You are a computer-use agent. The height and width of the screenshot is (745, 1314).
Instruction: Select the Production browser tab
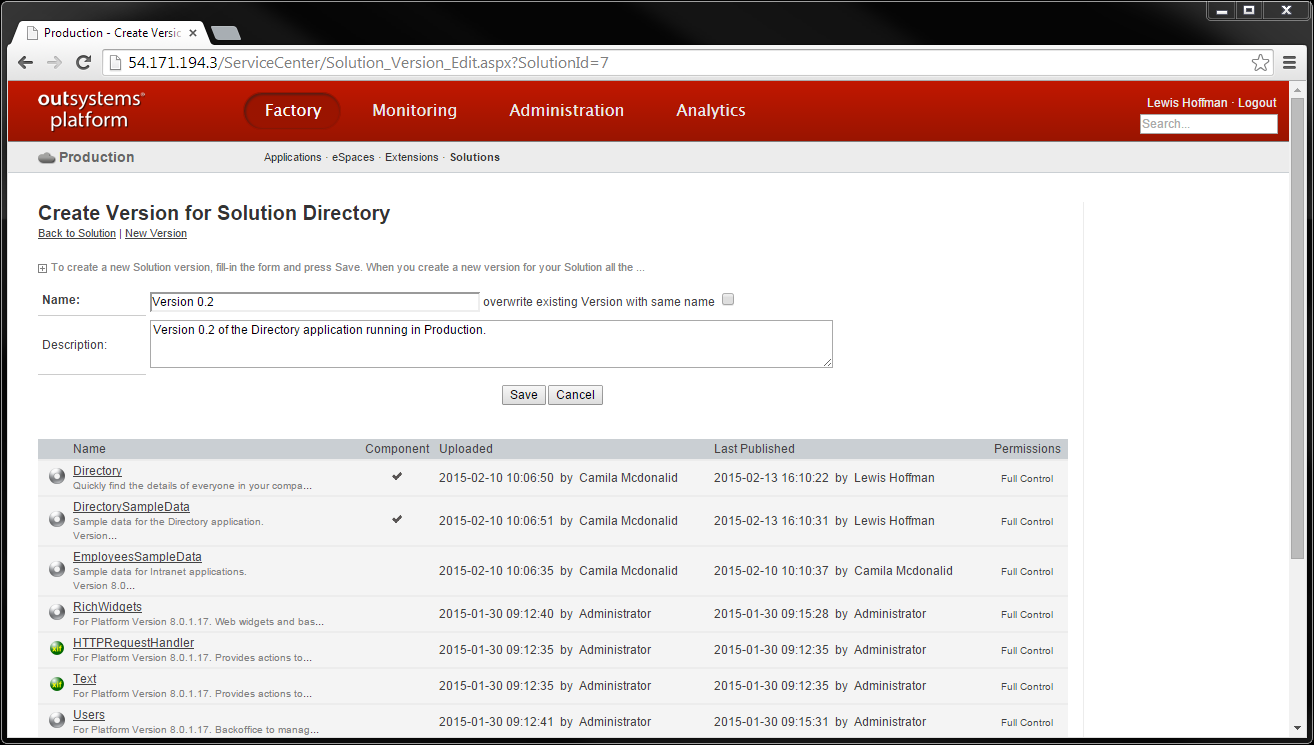point(112,32)
